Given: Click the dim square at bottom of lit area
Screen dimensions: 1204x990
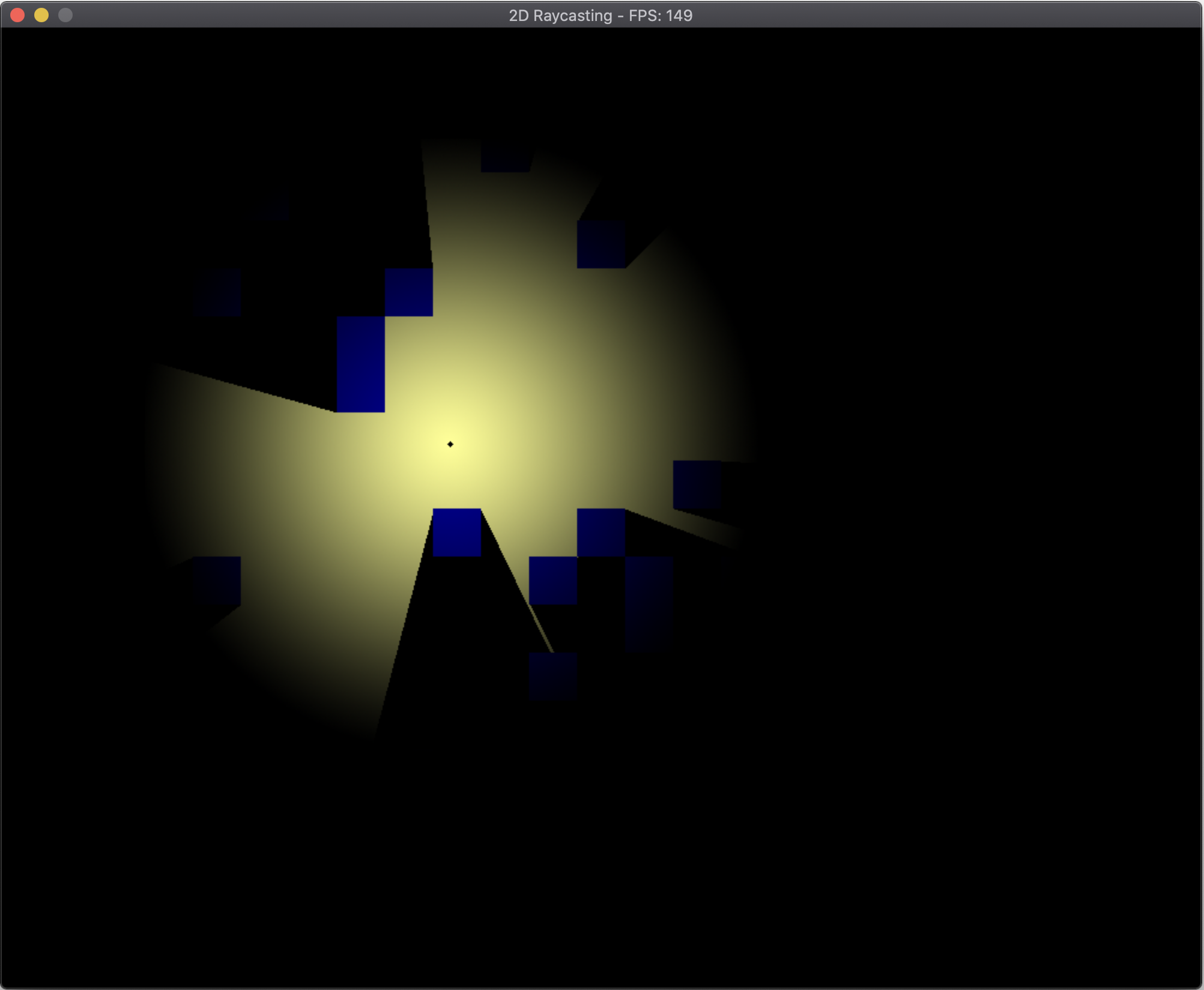Looking at the screenshot, I should (x=552, y=677).
